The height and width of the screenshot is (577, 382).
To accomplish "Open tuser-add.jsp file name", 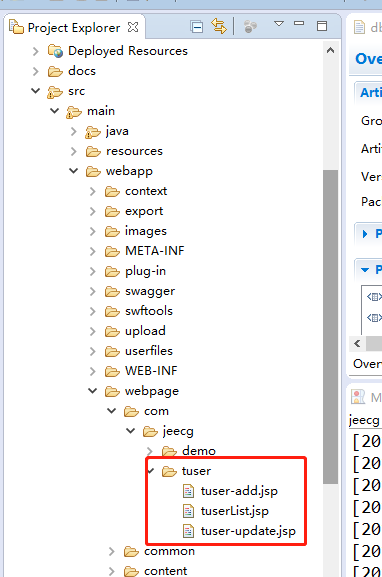I will coord(239,491).
